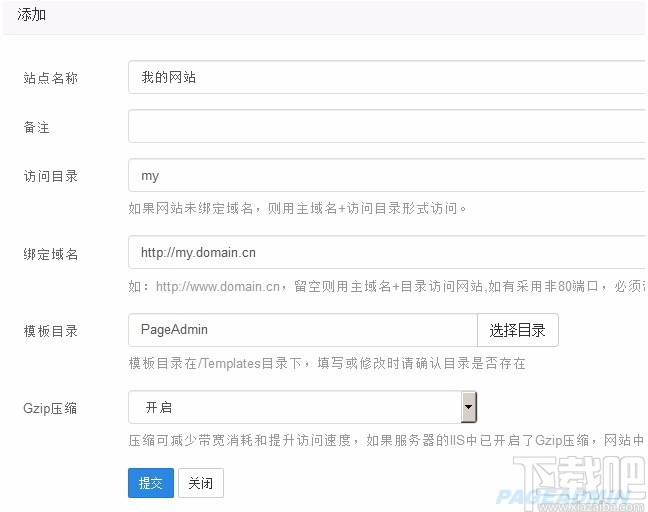The image size is (648, 512).
Task: Click the 绑定域名 label
Action: (x=50, y=254)
